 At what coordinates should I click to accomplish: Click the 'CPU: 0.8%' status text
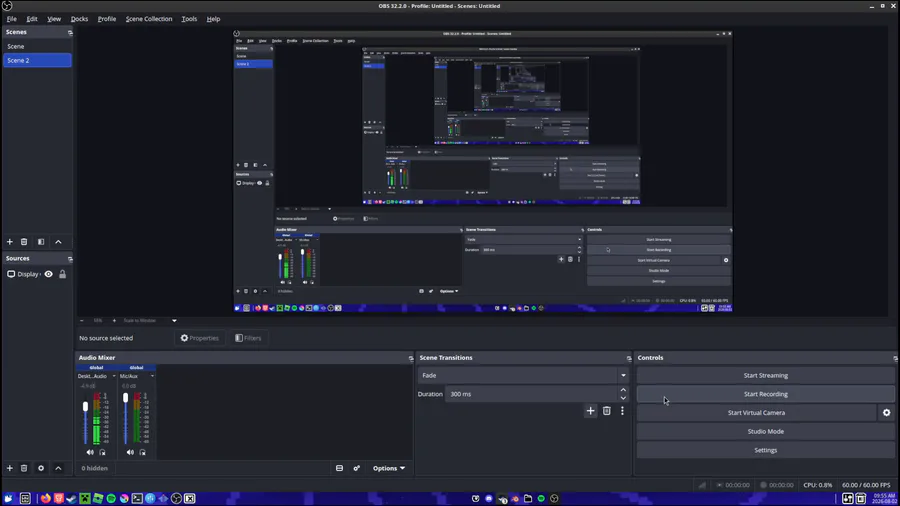[x=817, y=485]
